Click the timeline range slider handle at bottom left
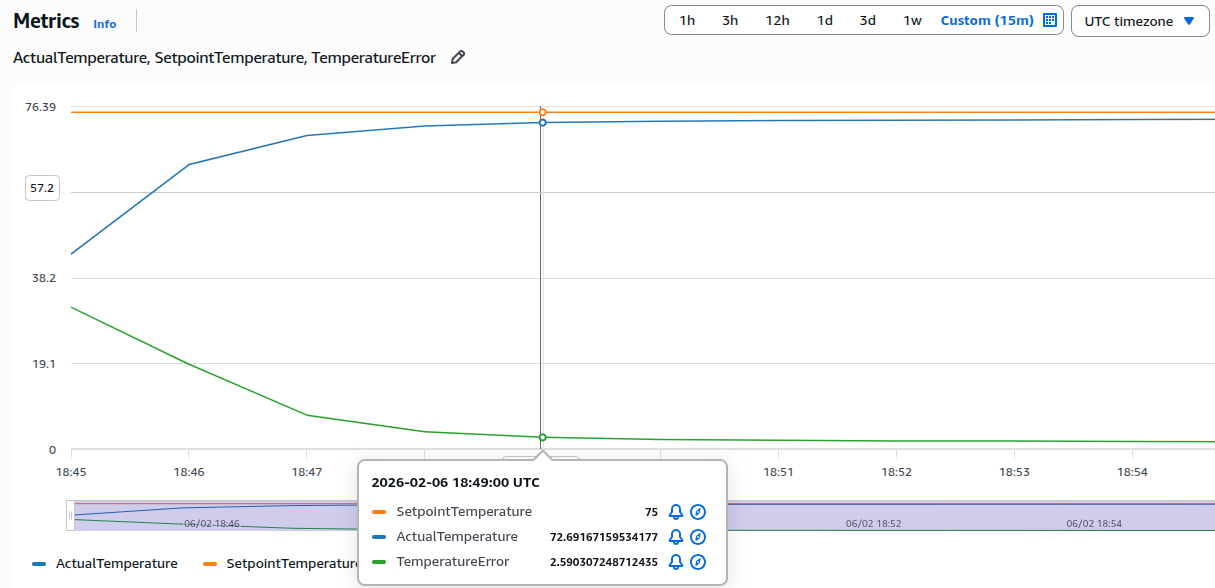The width and height of the screenshot is (1215, 588). [x=69, y=516]
